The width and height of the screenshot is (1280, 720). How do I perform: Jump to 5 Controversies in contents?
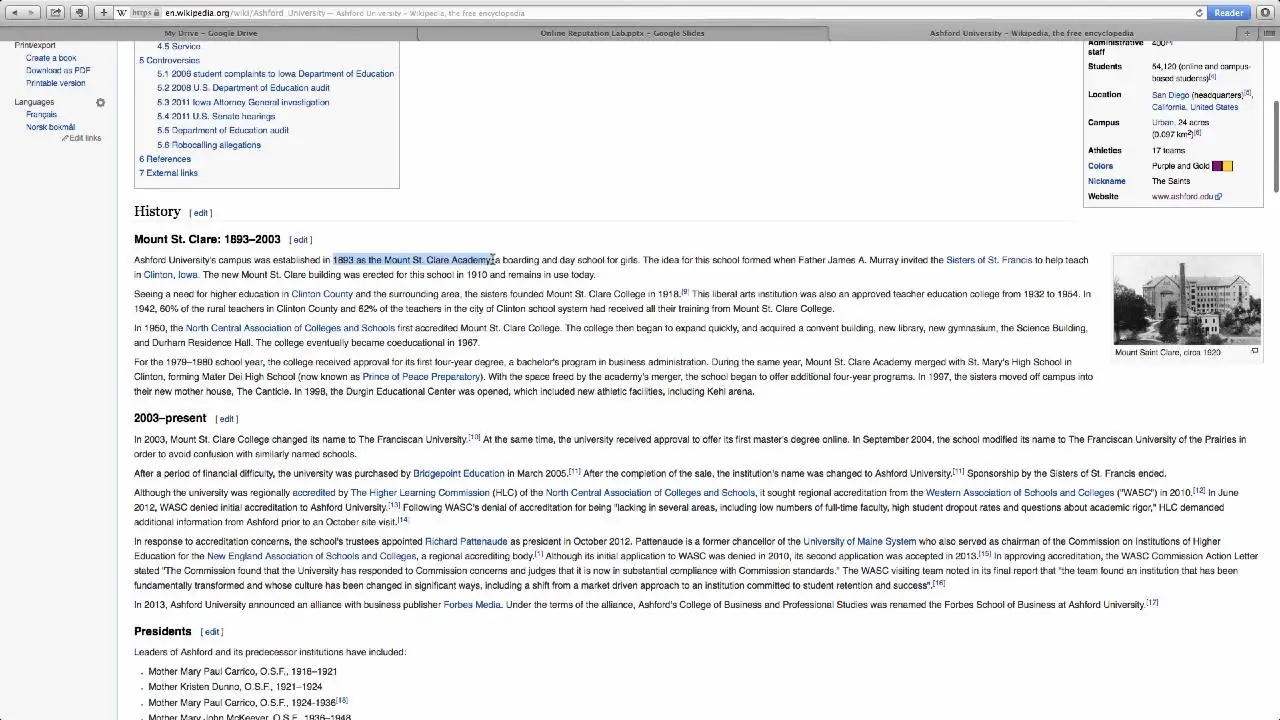(x=169, y=60)
